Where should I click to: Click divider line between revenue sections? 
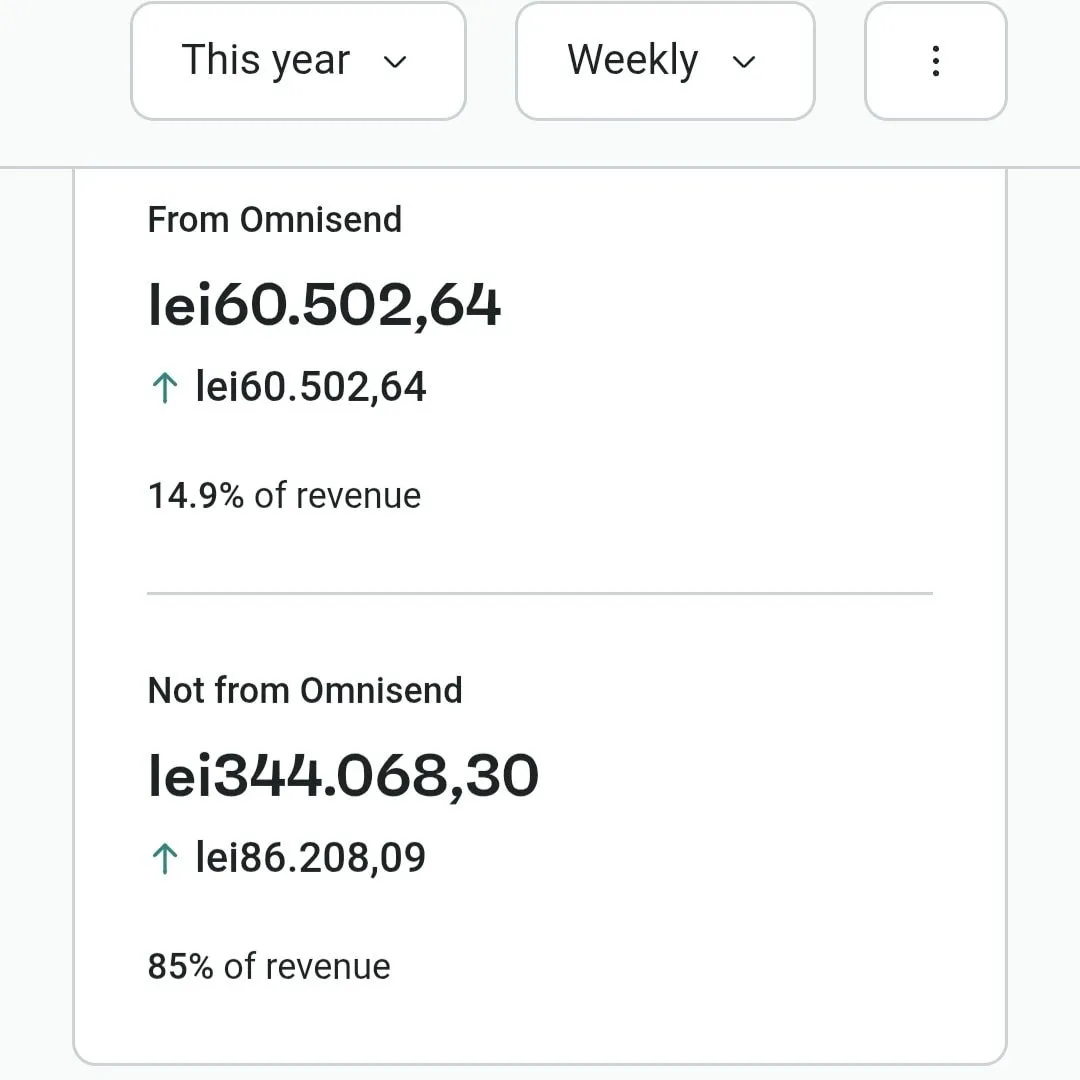point(540,593)
